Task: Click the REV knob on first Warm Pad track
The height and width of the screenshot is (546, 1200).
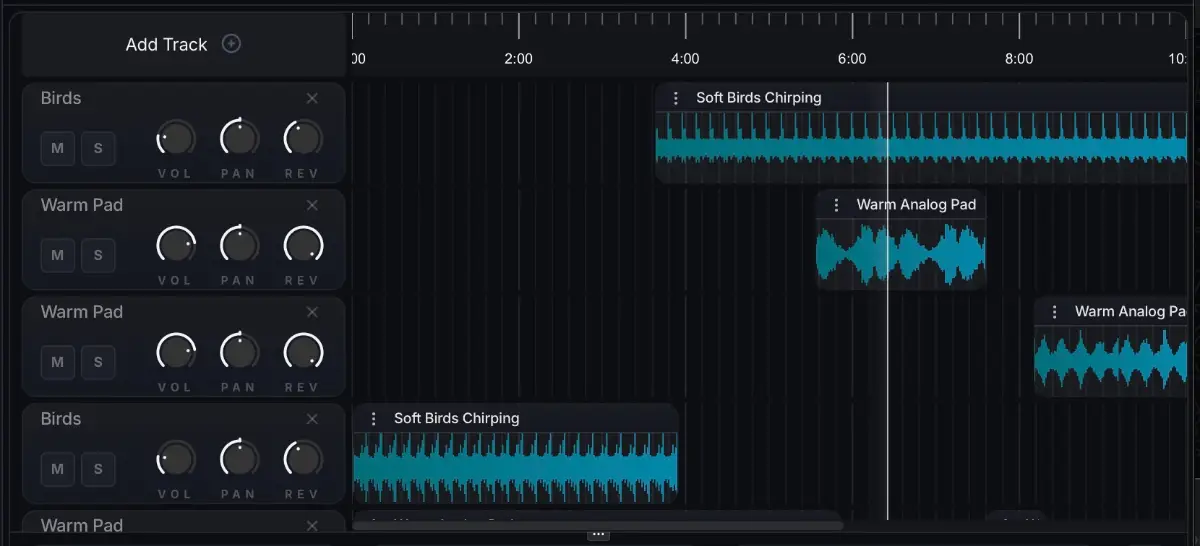Action: (303, 245)
